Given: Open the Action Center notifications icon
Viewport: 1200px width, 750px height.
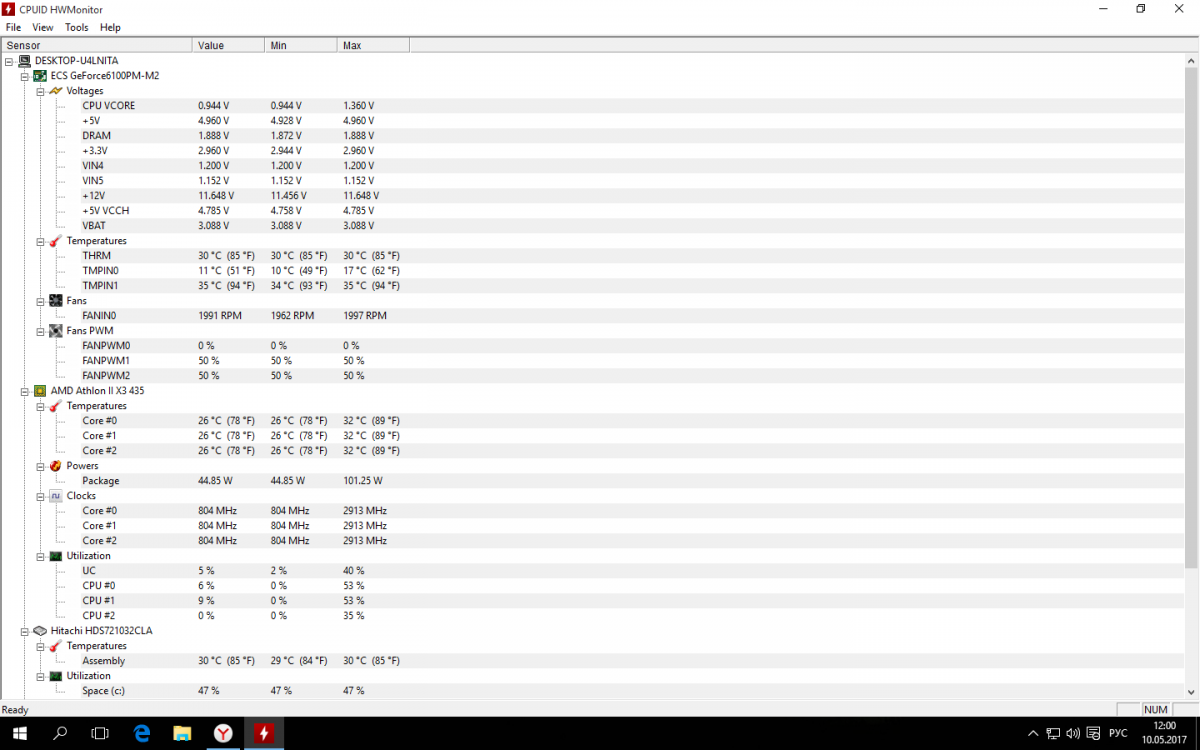Looking at the screenshot, I should tap(1095, 734).
